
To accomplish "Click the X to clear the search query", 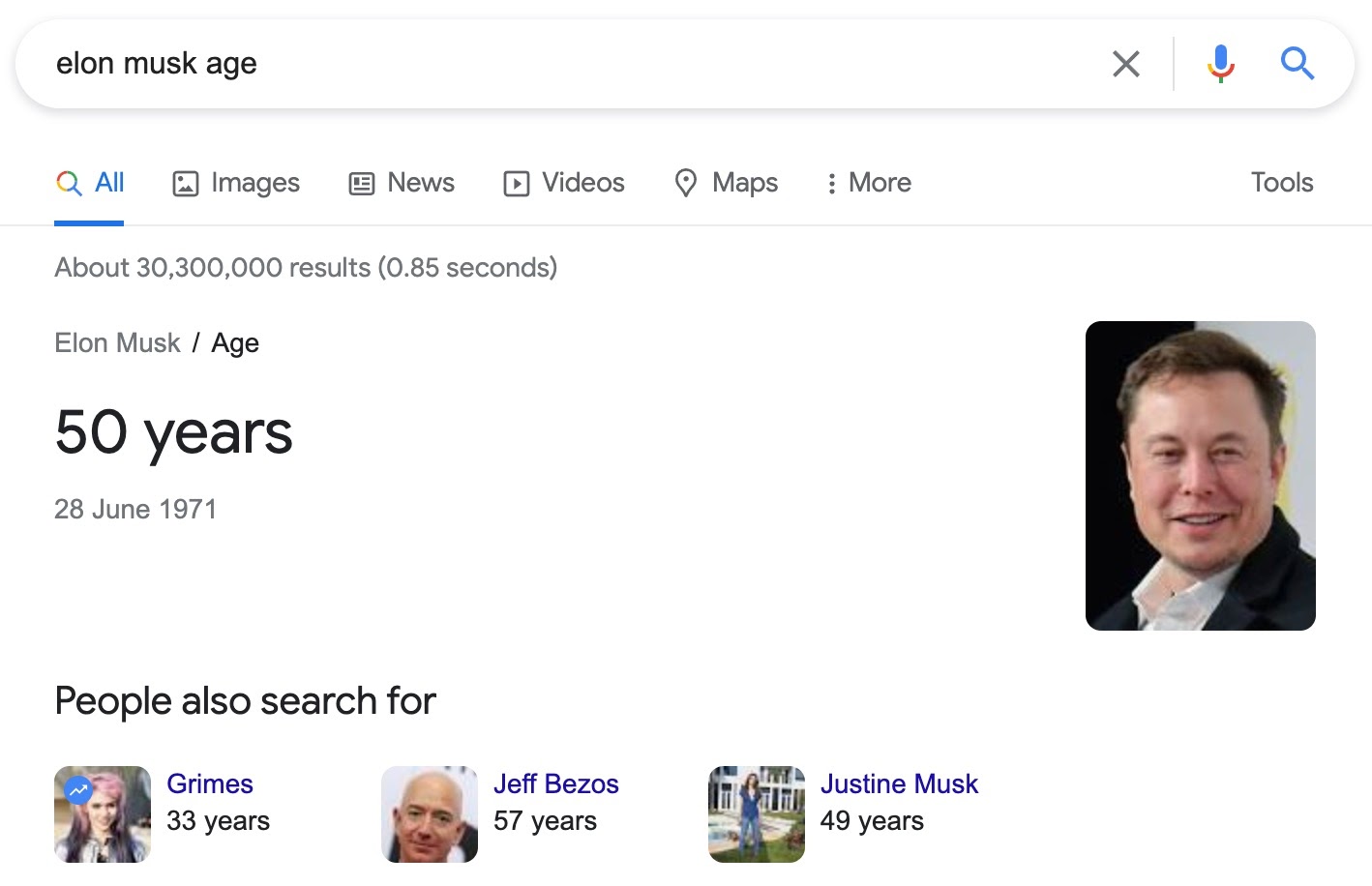I will coord(1125,63).
